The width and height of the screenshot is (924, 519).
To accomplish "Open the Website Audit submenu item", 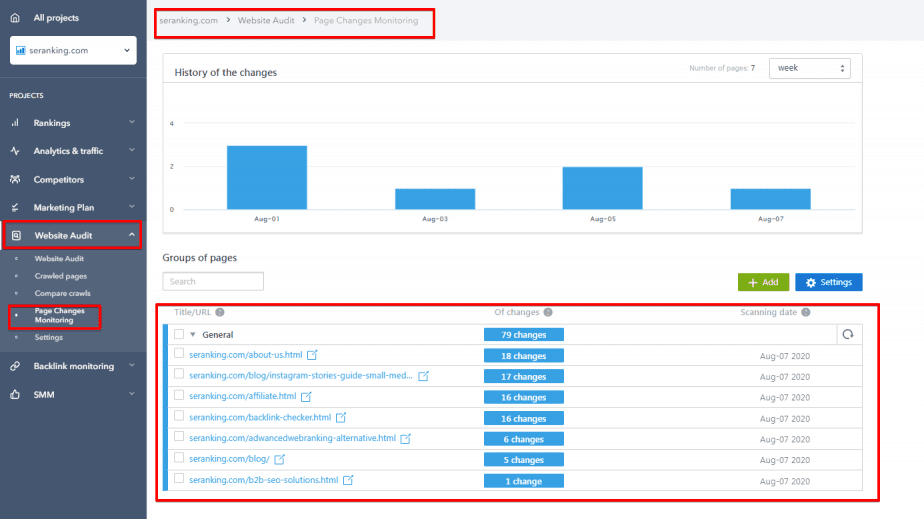I will (x=59, y=259).
